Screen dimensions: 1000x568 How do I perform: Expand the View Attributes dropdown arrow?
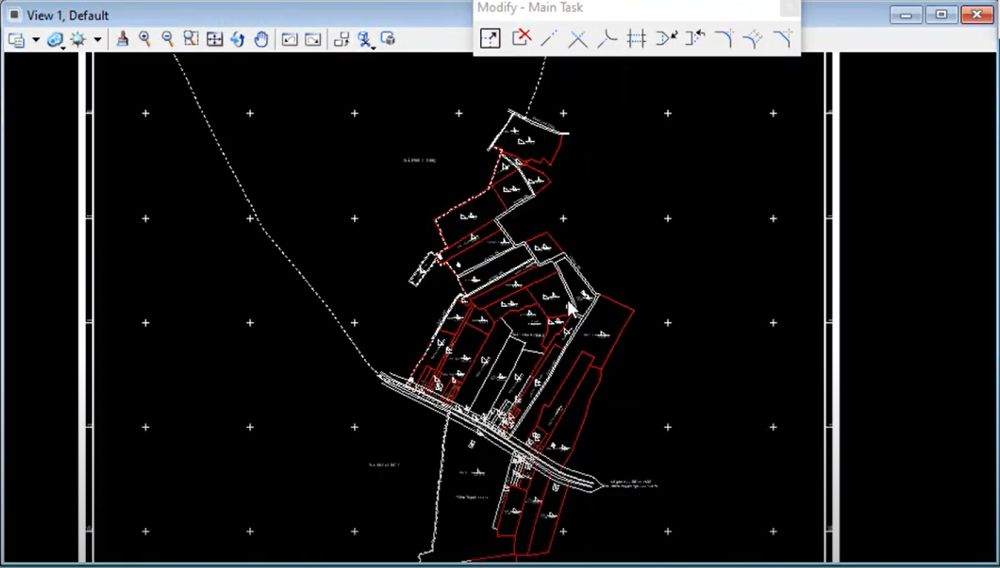click(x=36, y=40)
